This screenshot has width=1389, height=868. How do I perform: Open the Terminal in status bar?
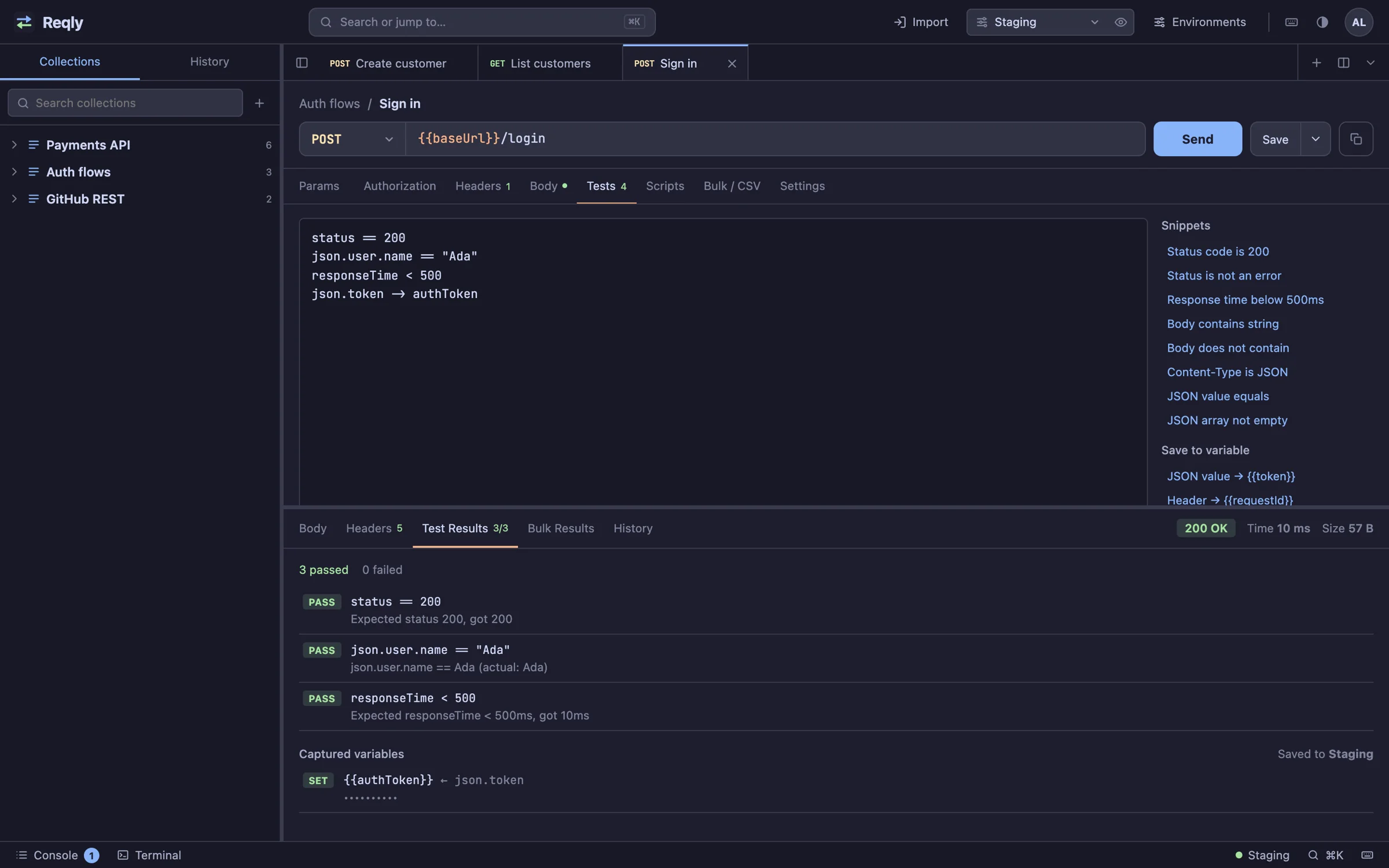(x=149, y=855)
